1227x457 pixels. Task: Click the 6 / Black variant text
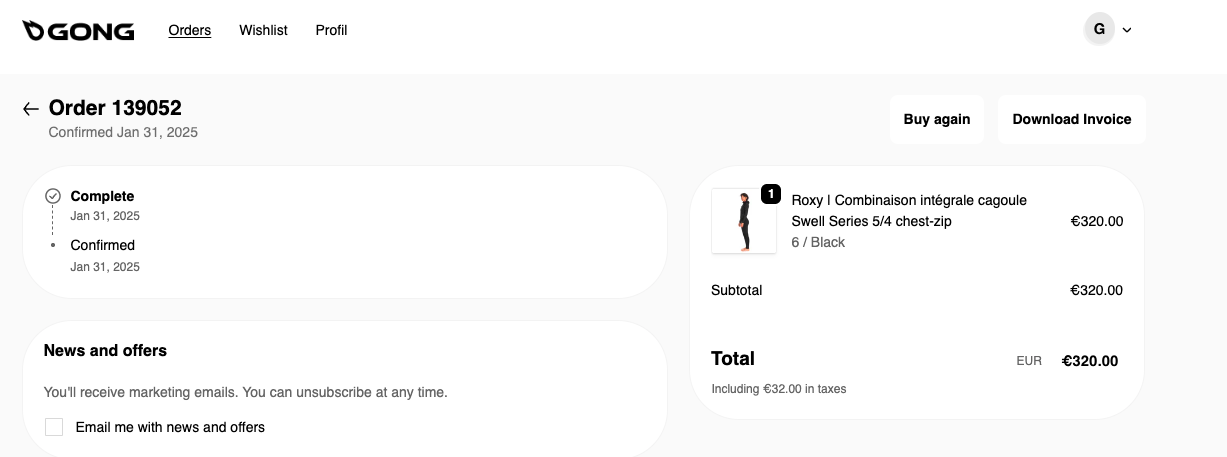(817, 242)
